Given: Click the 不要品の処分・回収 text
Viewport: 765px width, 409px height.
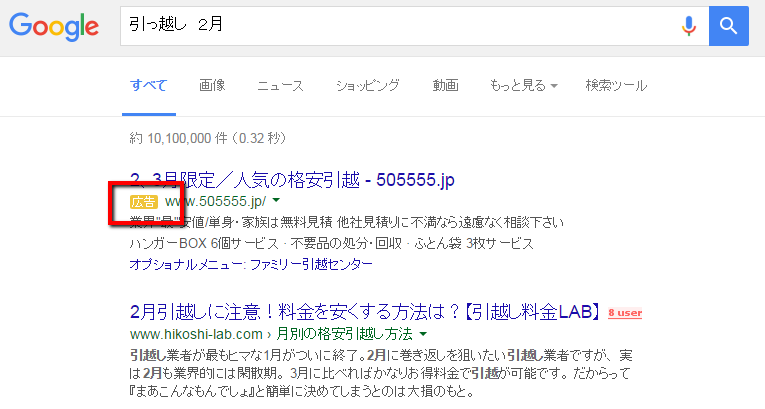Looking at the screenshot, I should [x=346, y=244].
